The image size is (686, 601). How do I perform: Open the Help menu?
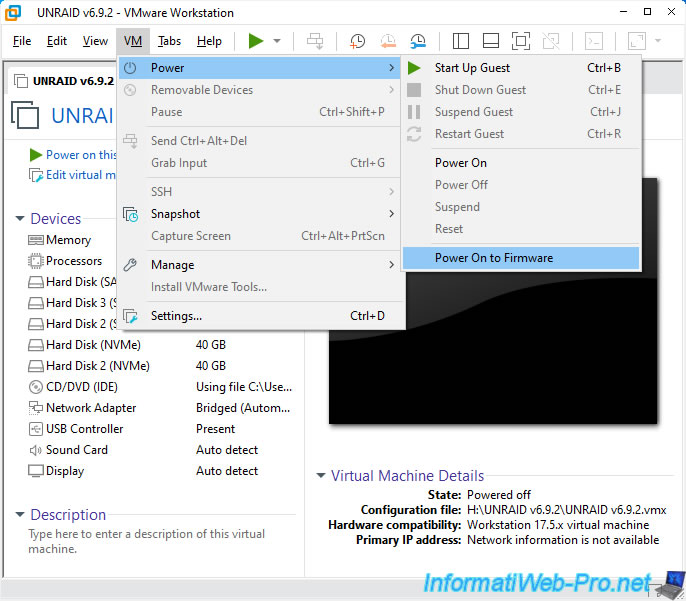pyautogui.click(x=209, y=41)
